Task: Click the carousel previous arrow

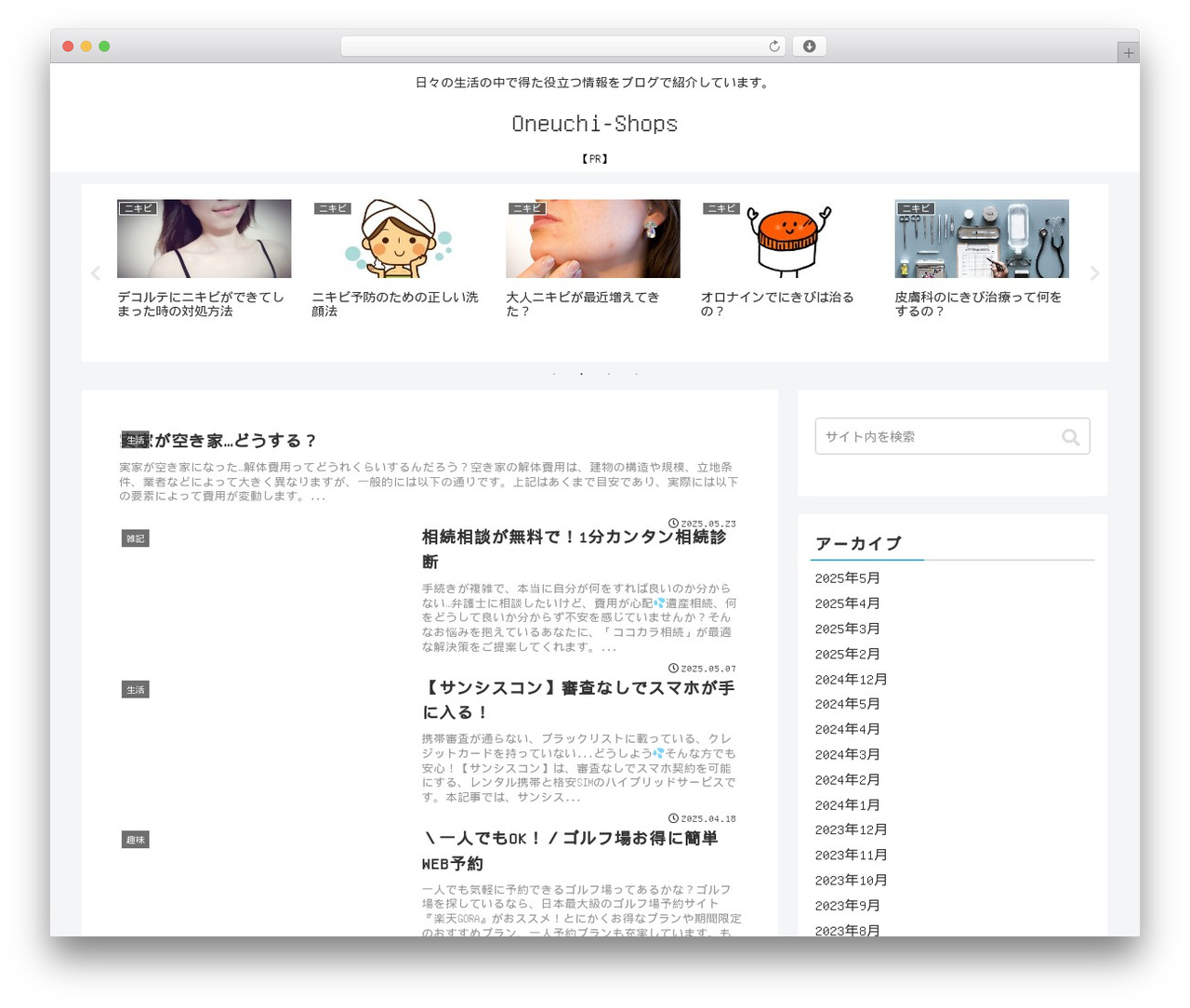Action: [x=95, y=273]
